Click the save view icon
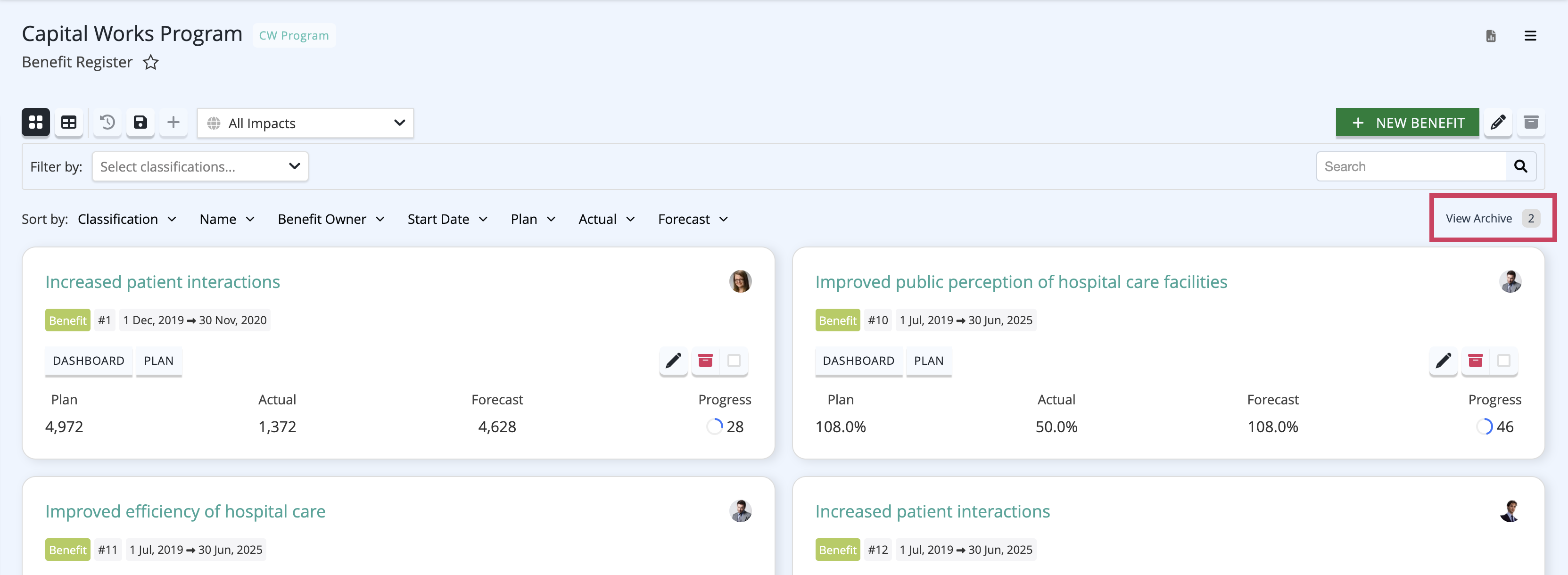The image size is (1568, 575). (140, 123)
